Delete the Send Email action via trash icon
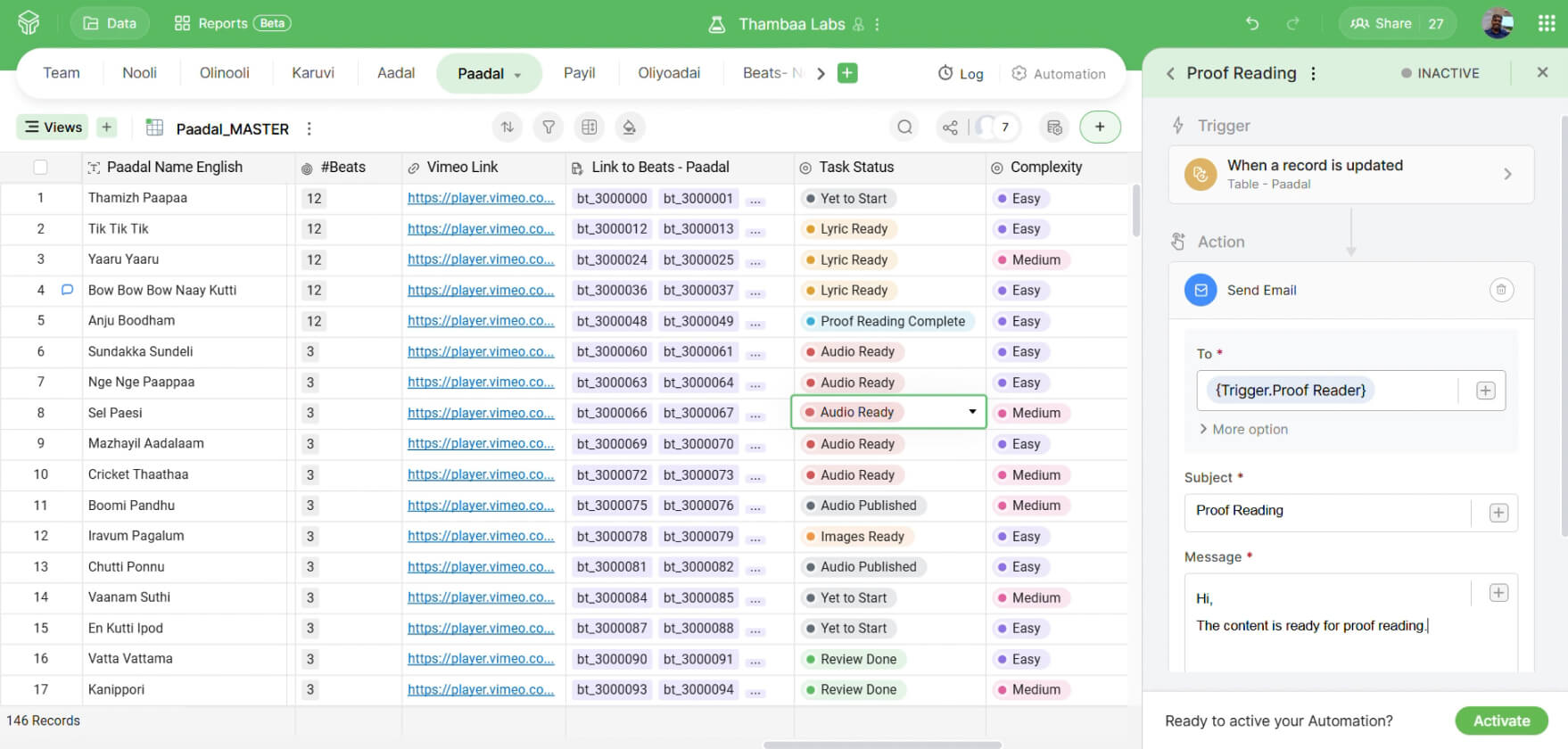The width and height of the screenshot is (1568, 749). pyautogui.click(x=1501, y=290)
